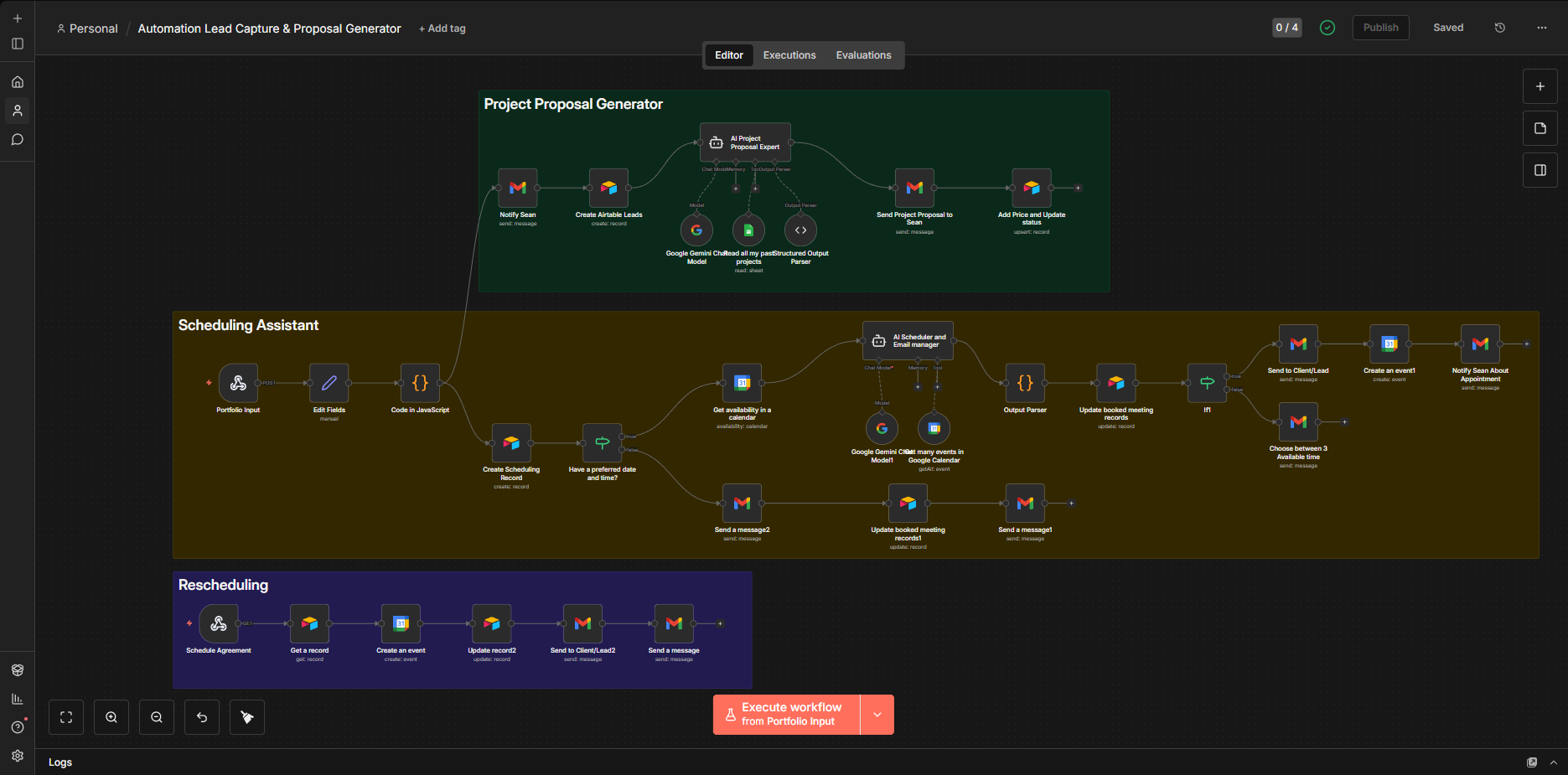Fit workflow to view icon
This screenshot has width=1568, height=775.
(x=66, y=717)
